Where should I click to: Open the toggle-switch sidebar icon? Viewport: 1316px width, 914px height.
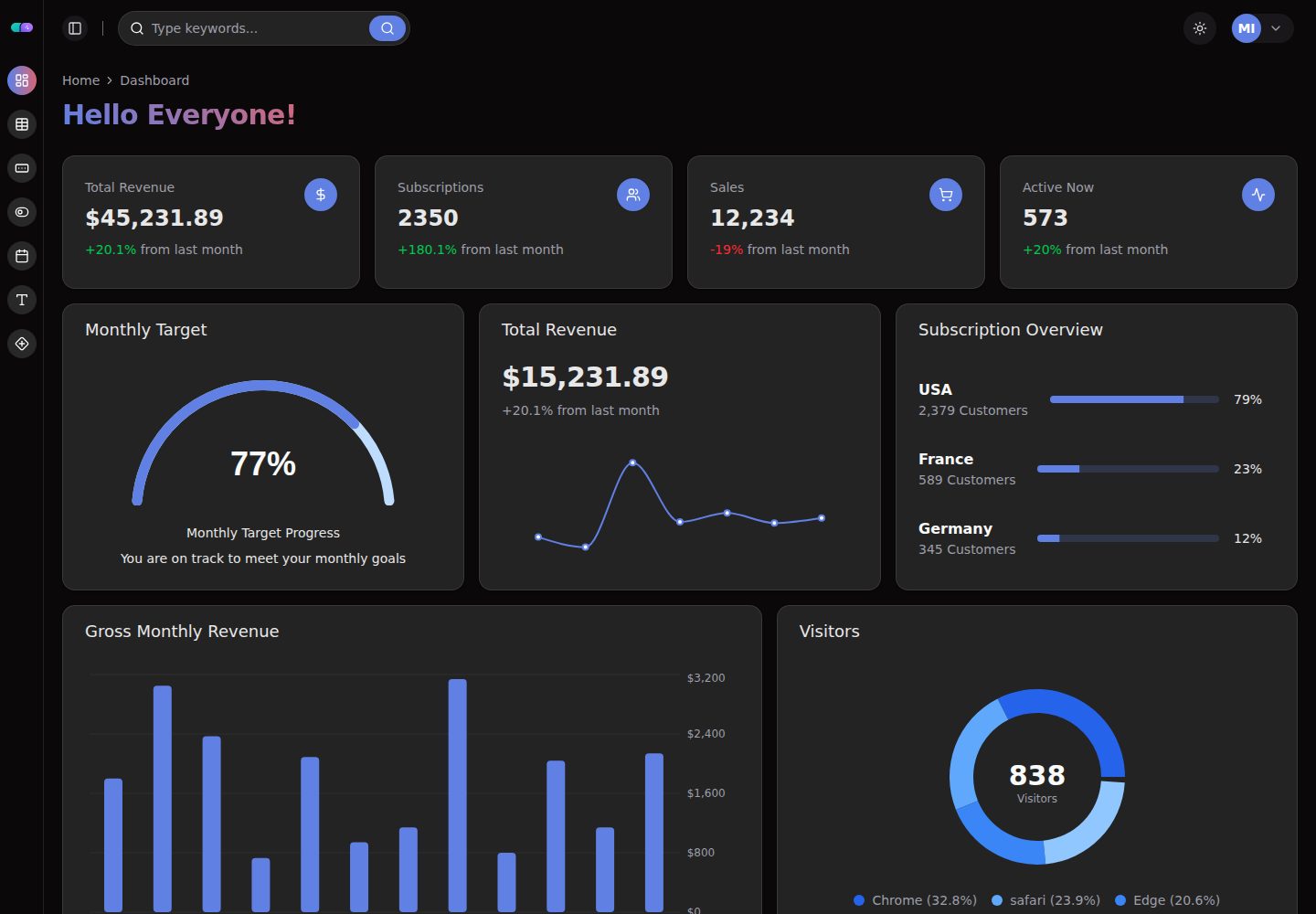[x=22, y=212]
